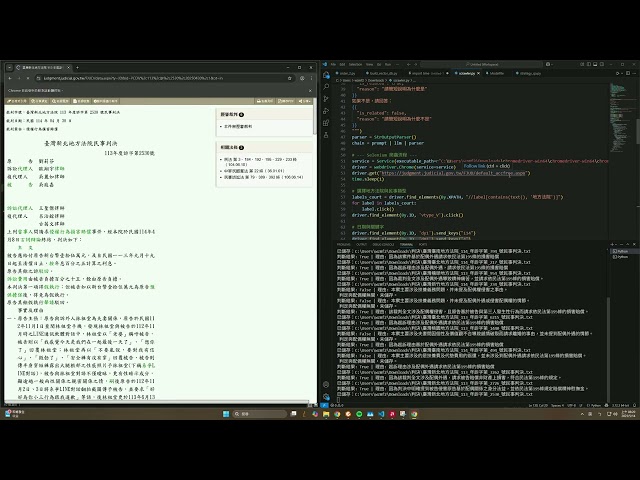Click the first button in judgment page toolbar
This screenshot has width=640, height=480.
(x=17, y=101)
